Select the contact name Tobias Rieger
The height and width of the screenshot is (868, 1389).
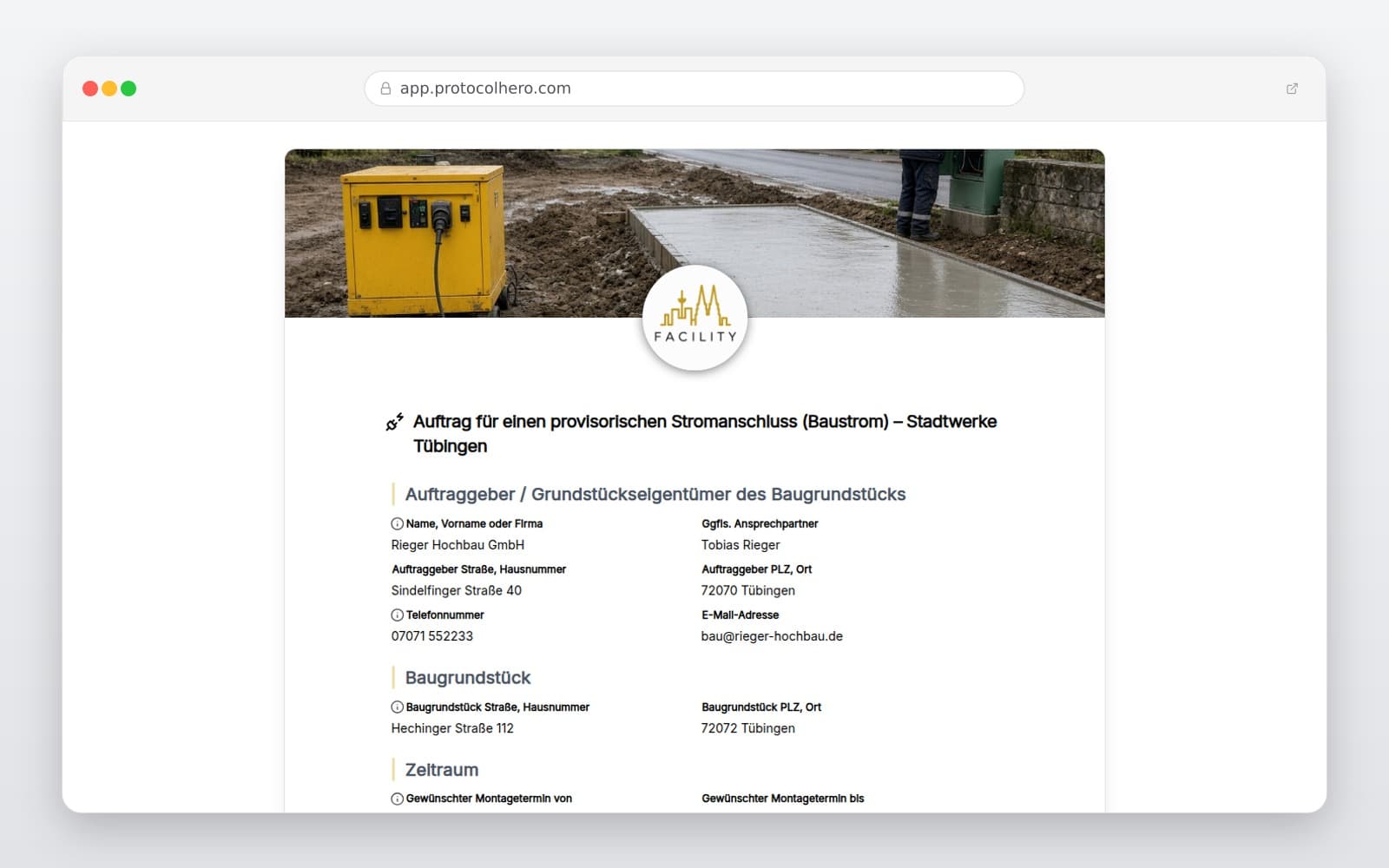point(741,545)
